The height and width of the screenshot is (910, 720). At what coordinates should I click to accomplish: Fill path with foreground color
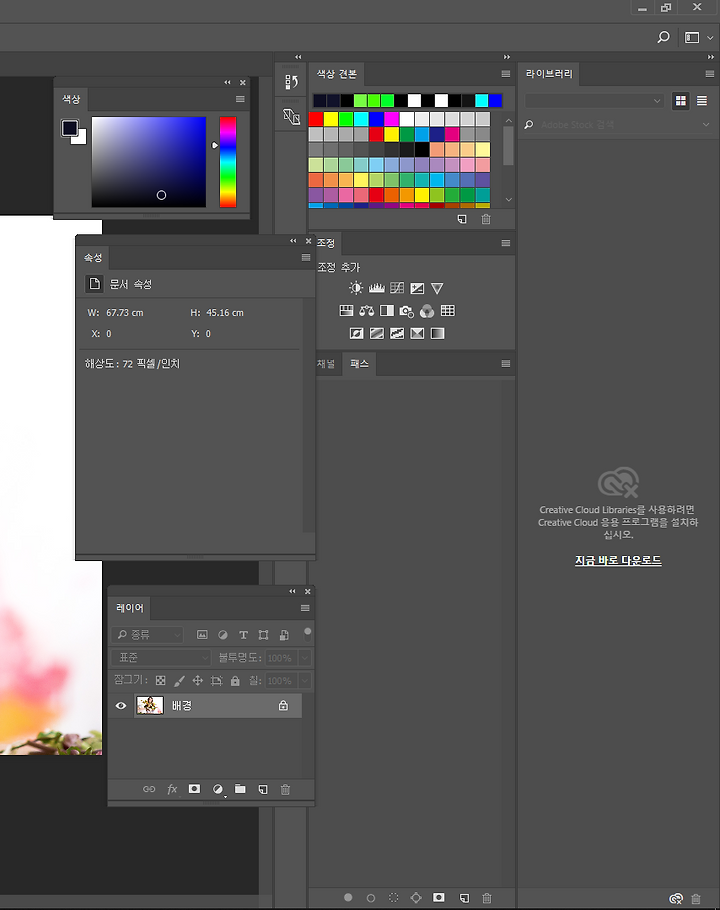click(x=348, y=897)
